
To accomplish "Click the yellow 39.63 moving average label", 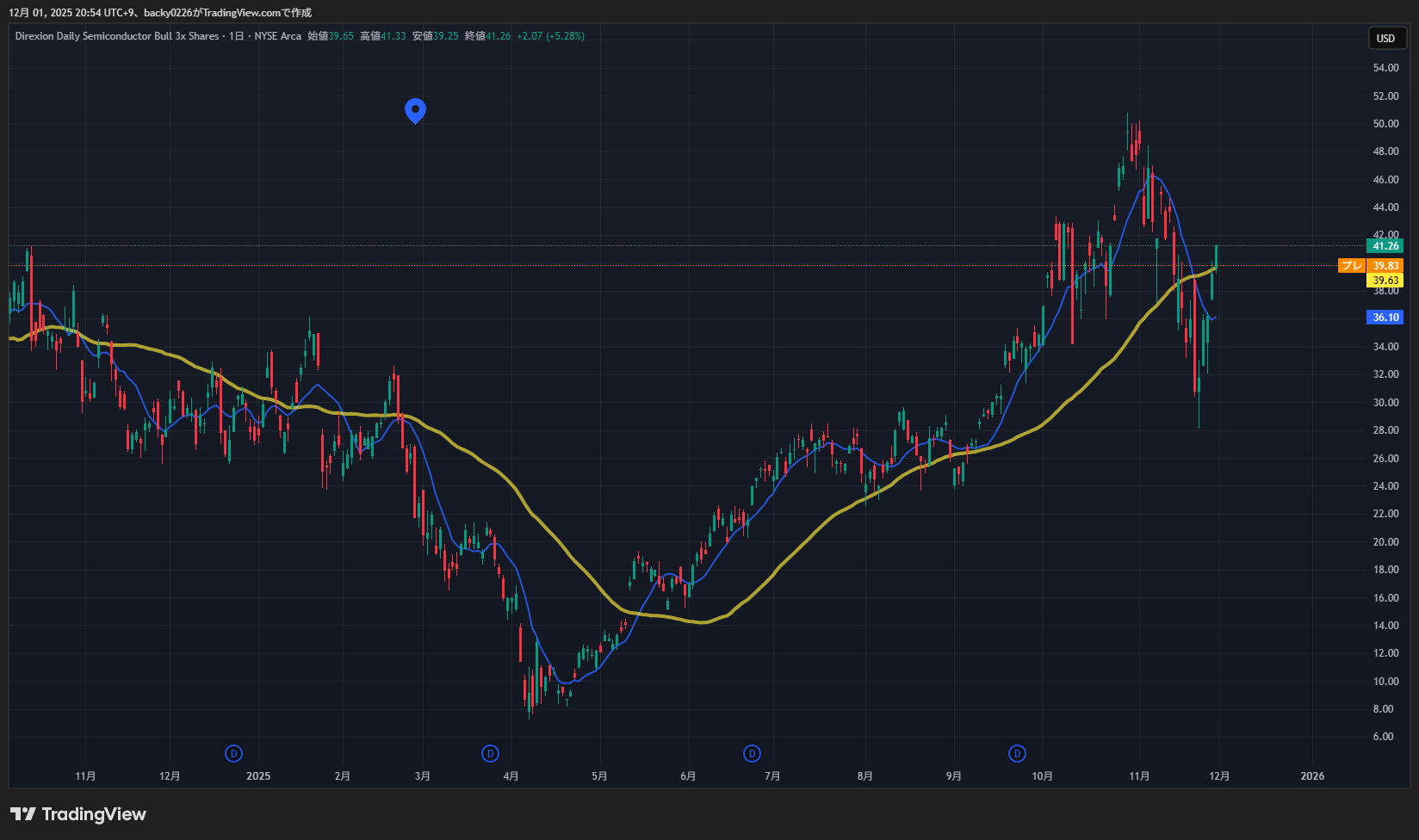I will 1385,281.
